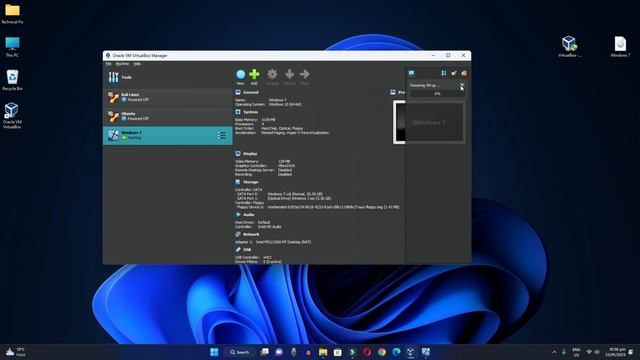Click the 0% power-up progress bar
640x360 pixels.
pyautogui.click(x=437, y=94)
